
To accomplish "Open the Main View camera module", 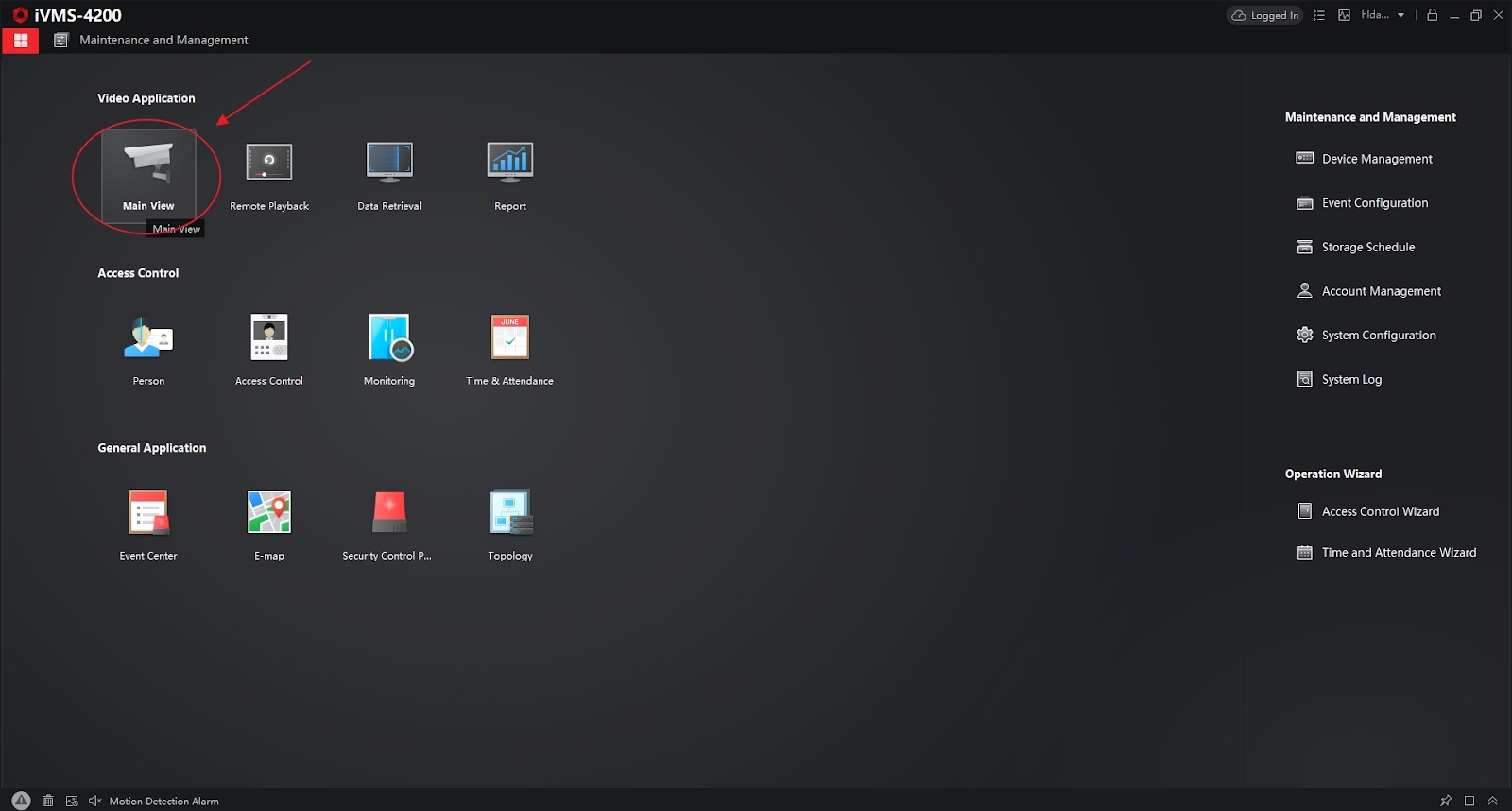I will 148,175.
